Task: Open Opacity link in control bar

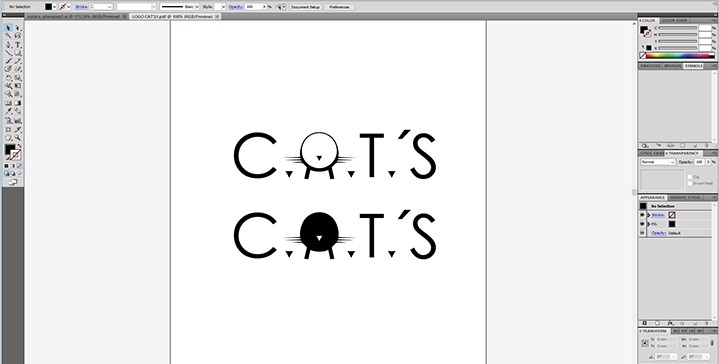Action: [235, 7]
